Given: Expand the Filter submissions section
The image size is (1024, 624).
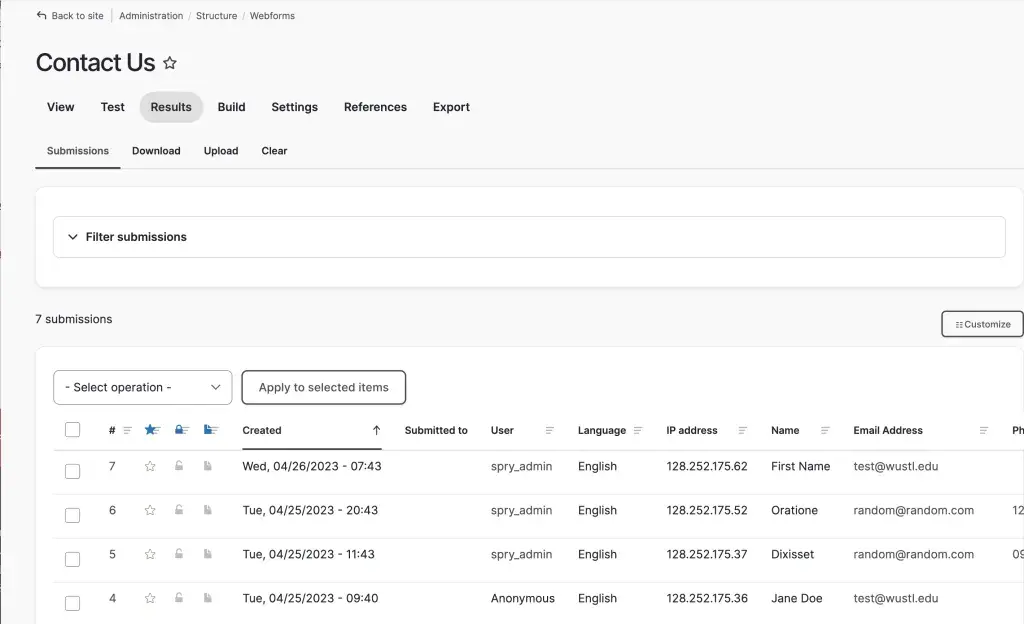Looking at the screenshot, I should coord(127,237).
